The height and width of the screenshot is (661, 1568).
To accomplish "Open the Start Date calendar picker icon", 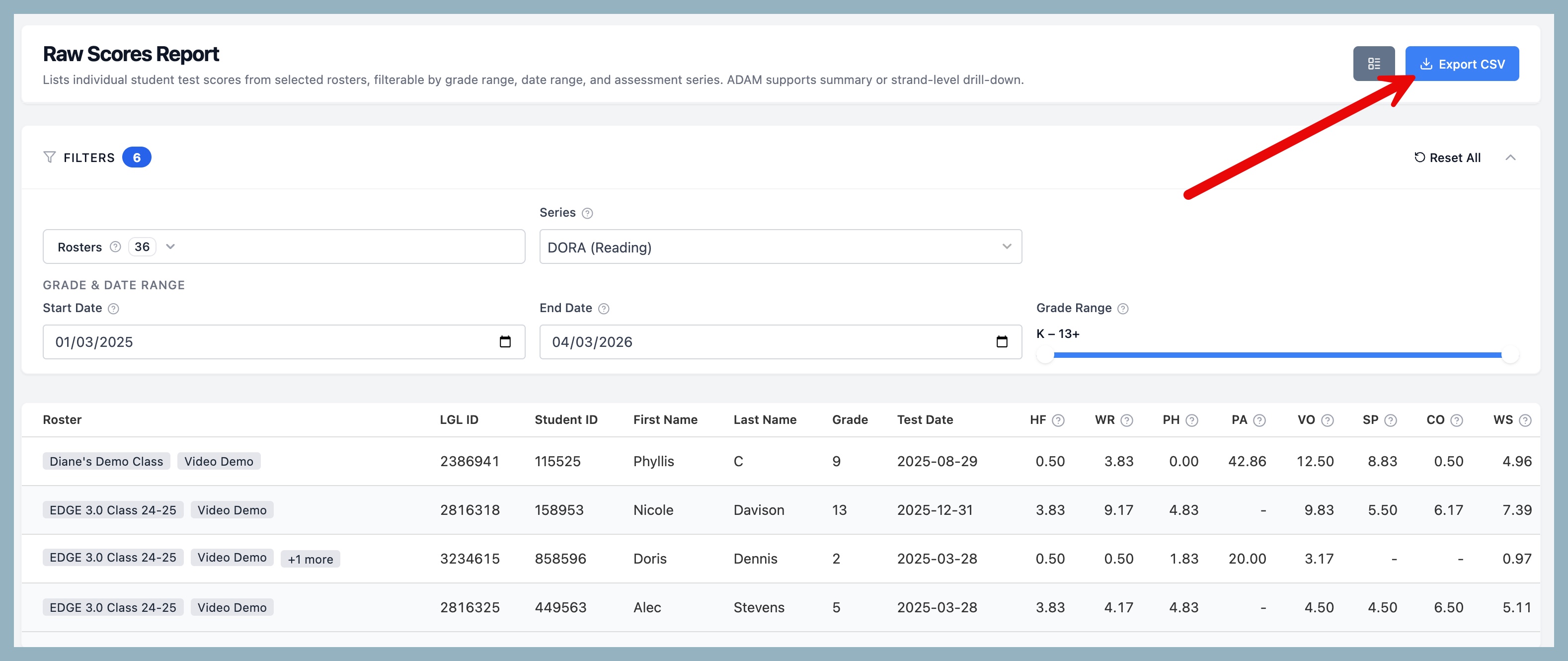I will pyautogui.click(x=505, y=341).
